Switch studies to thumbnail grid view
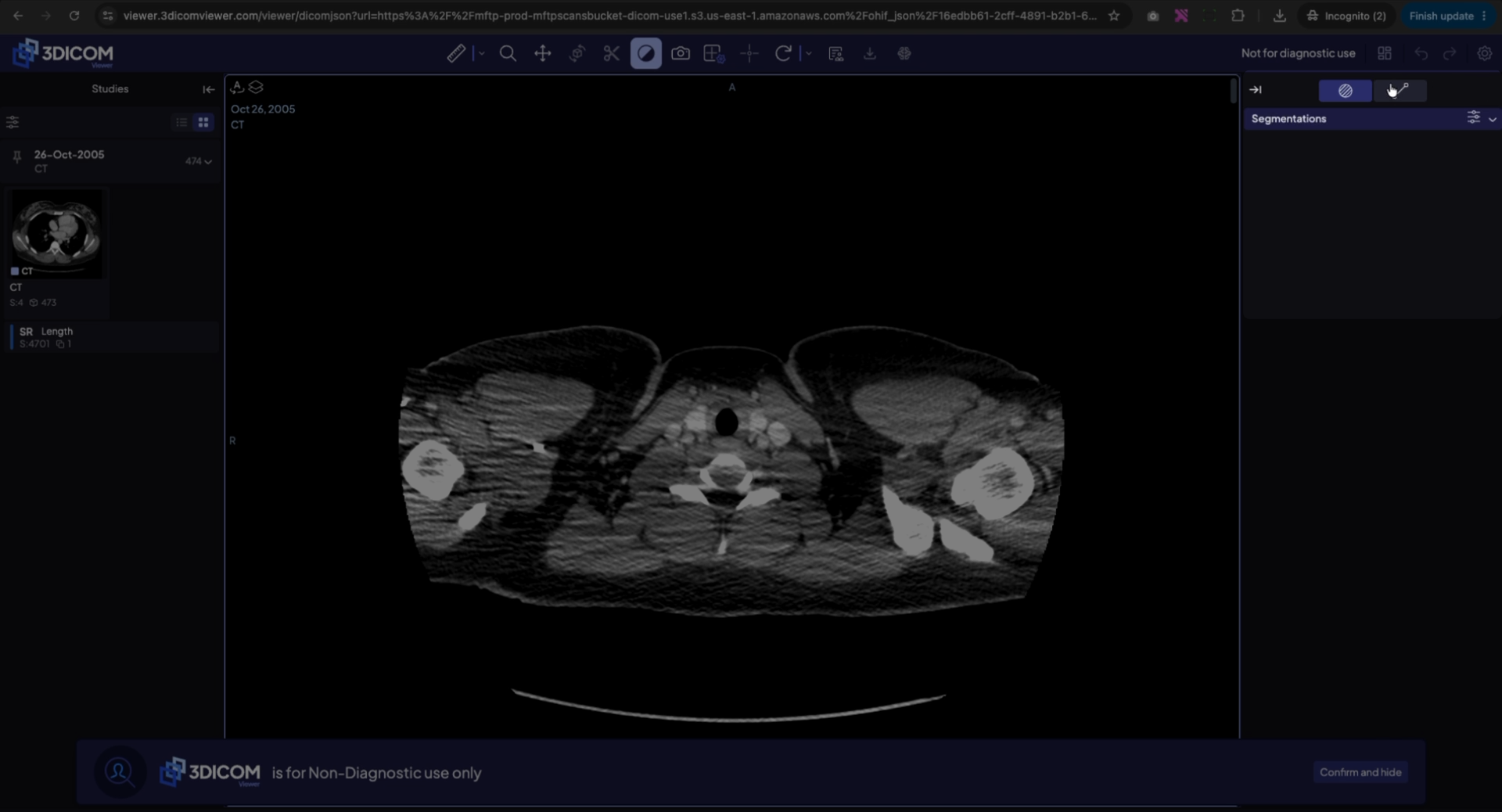1502x812 pixels. [203, 122]
